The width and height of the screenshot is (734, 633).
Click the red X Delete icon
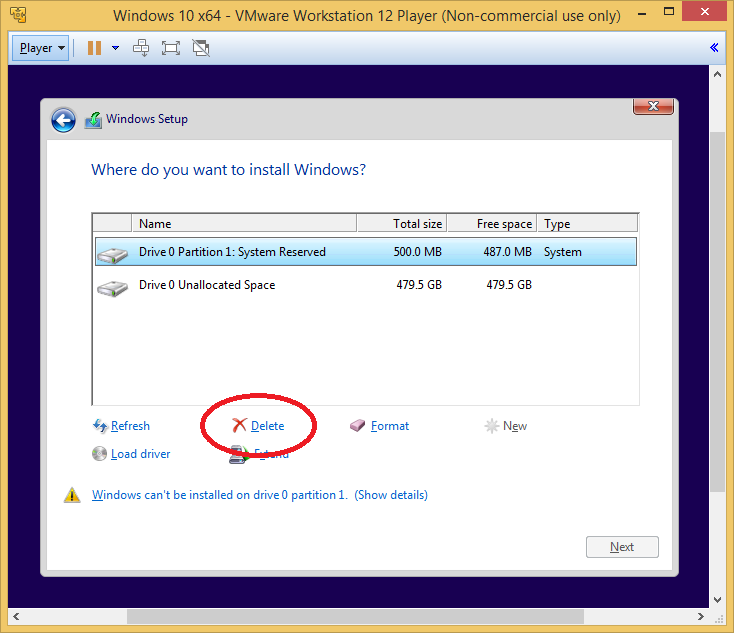pos(239,425)
